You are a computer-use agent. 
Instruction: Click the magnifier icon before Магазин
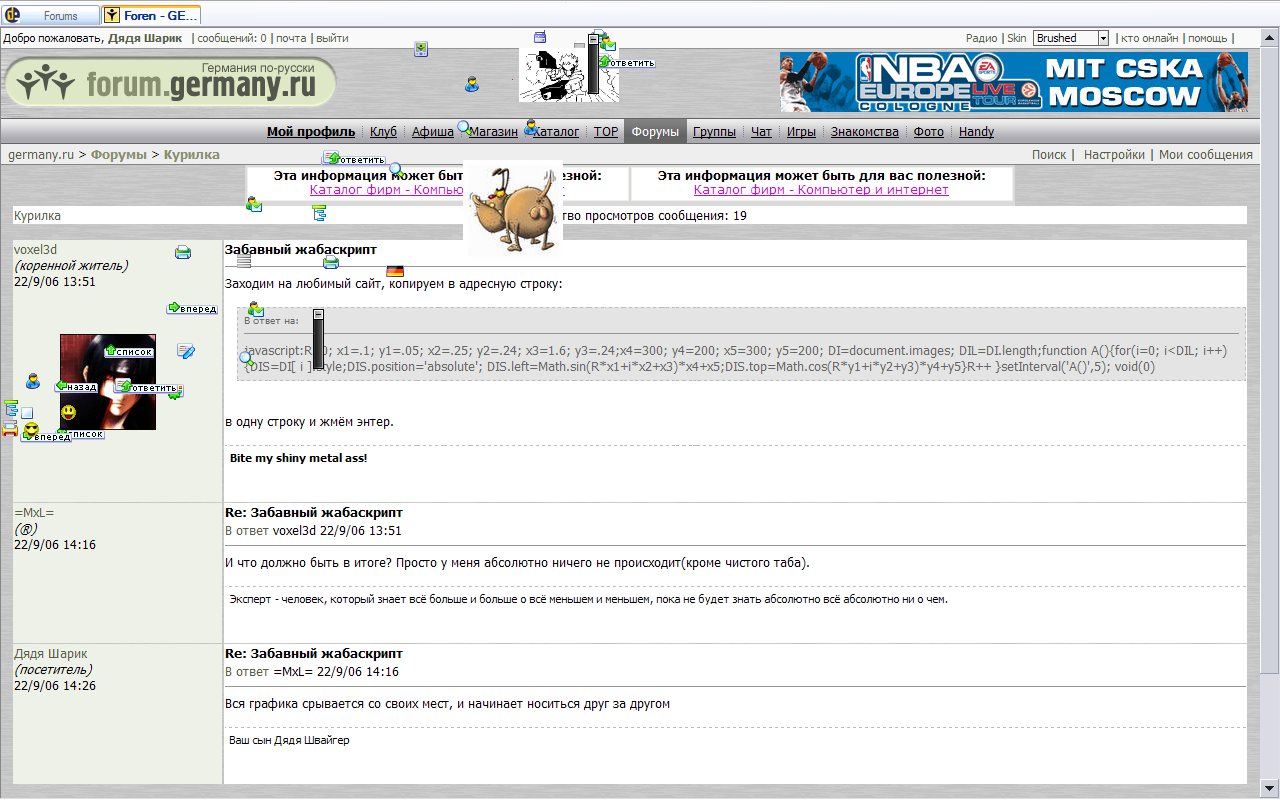click(464, 127)
